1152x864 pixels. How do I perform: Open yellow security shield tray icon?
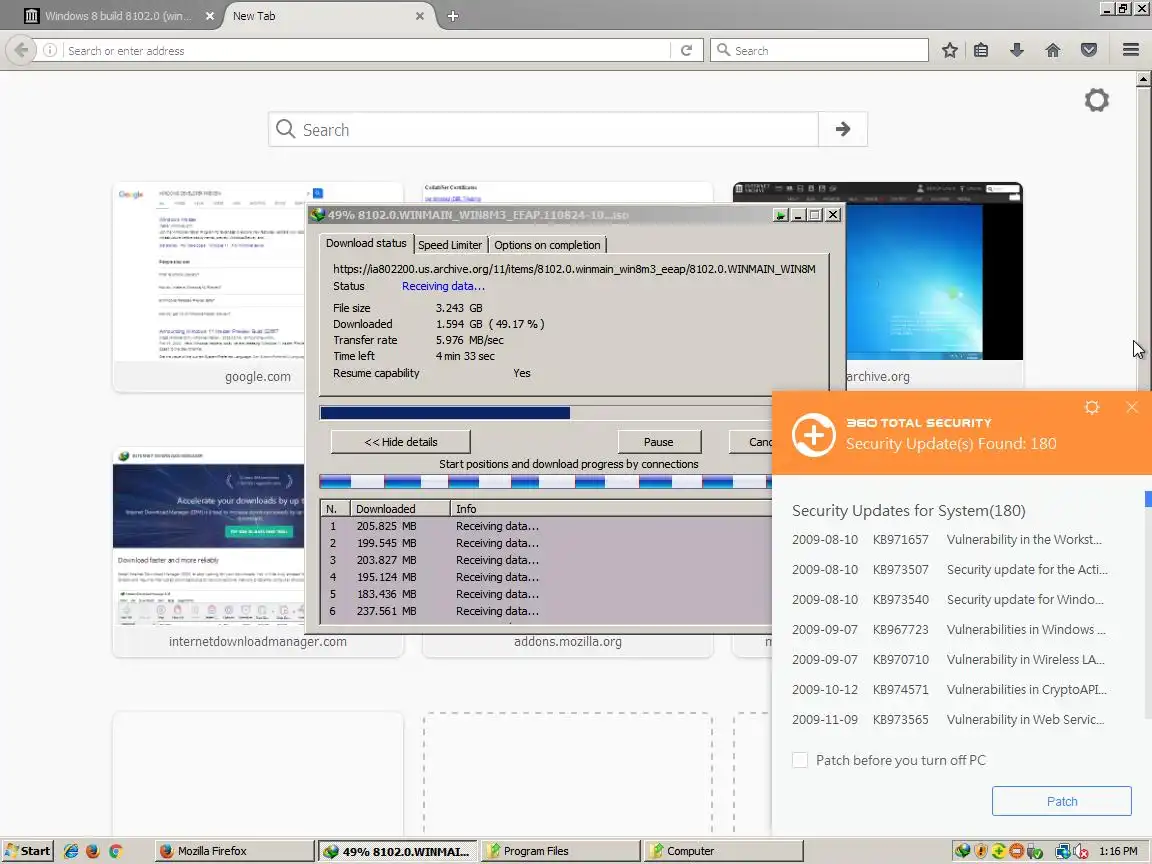tap(980, 851)
